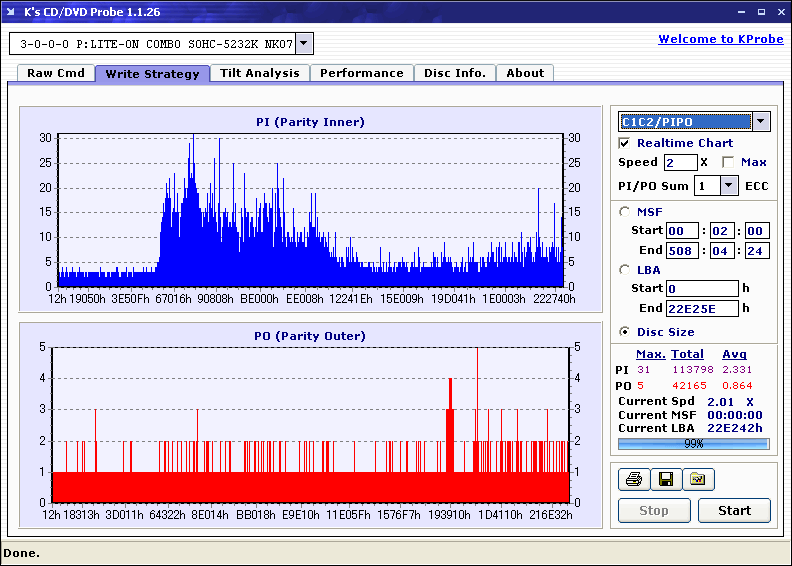The height and width of the screenshot is (566, 792).
Task: Click the print chart icon
Action: pyautogui.click(x=634, y=480)
